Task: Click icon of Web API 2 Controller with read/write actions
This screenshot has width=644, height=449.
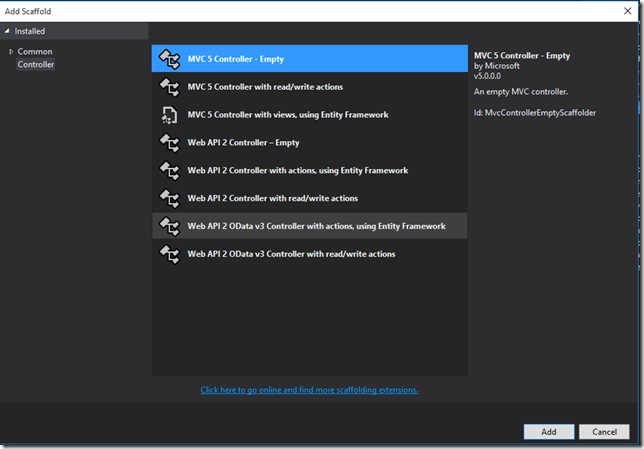Action: pos(170,198)
